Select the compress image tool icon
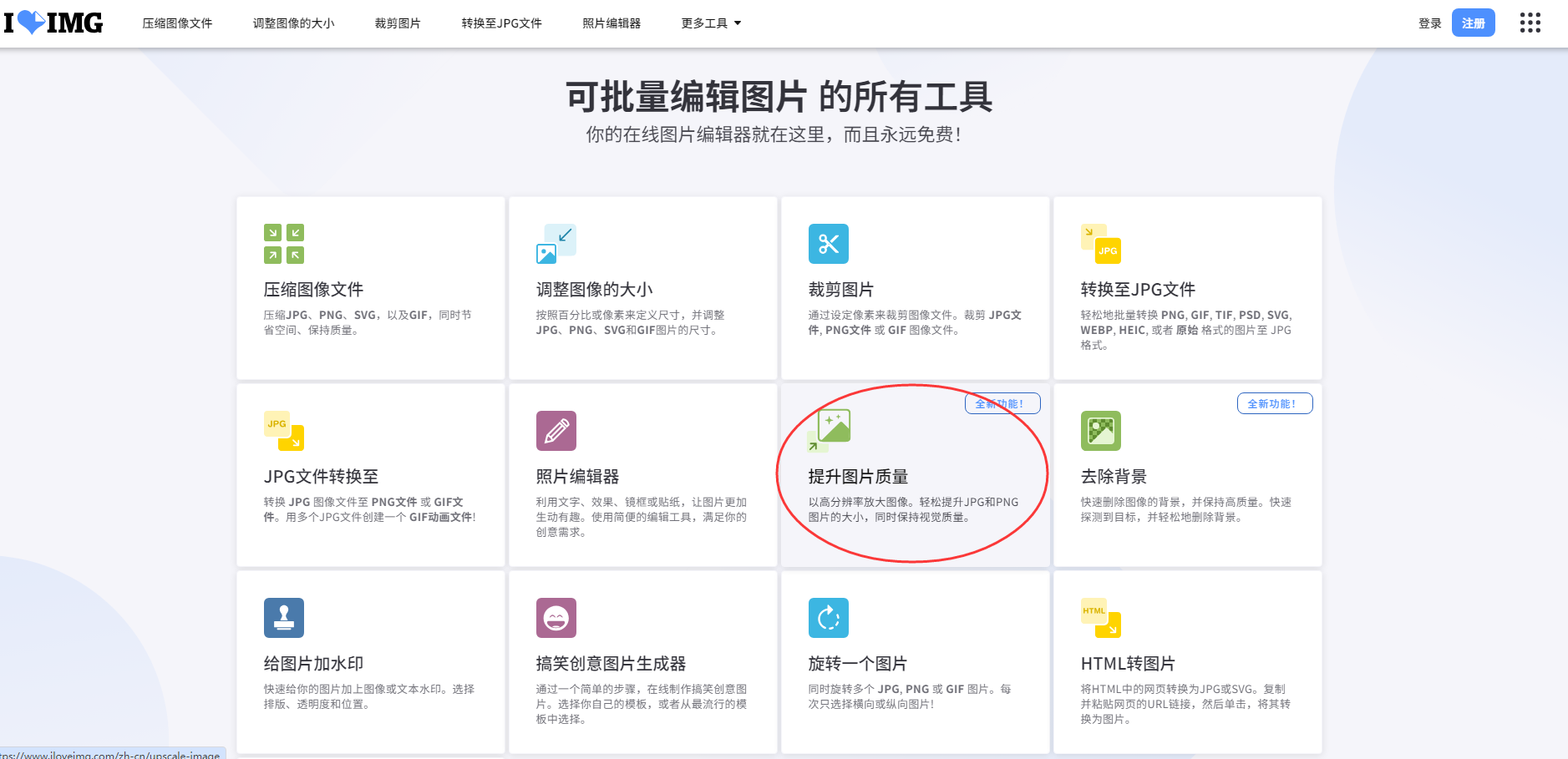This screenshot has height=759, width=1568. point(282,243)
